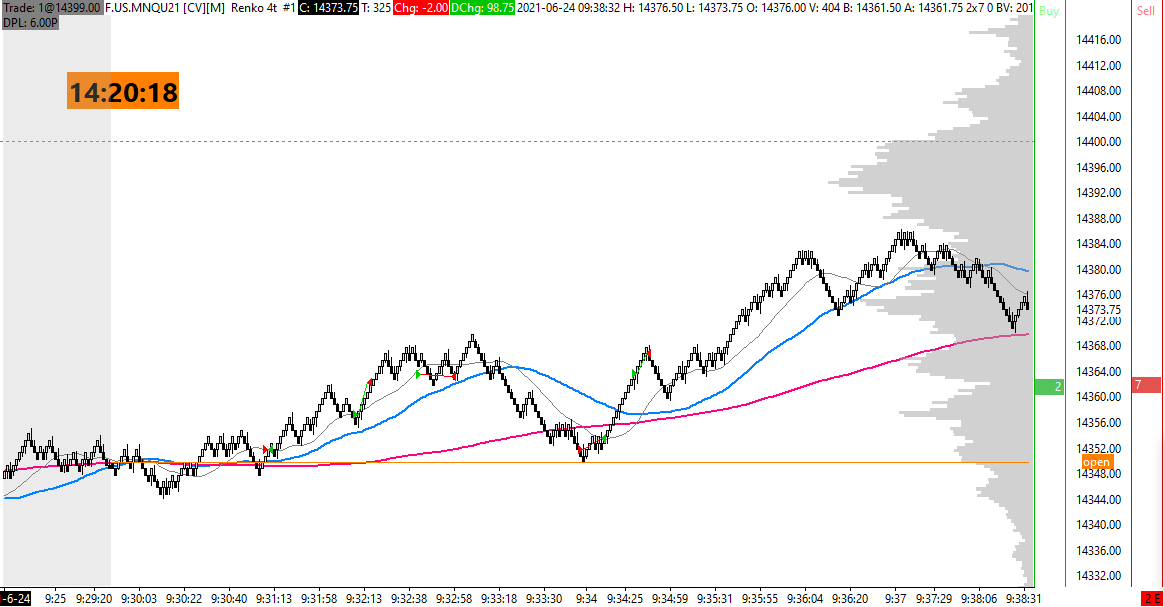The width and height of the screenshot is (1165, 607).
Task: Click the 9:31:58 time axis label
Action: tap(319, 599)
